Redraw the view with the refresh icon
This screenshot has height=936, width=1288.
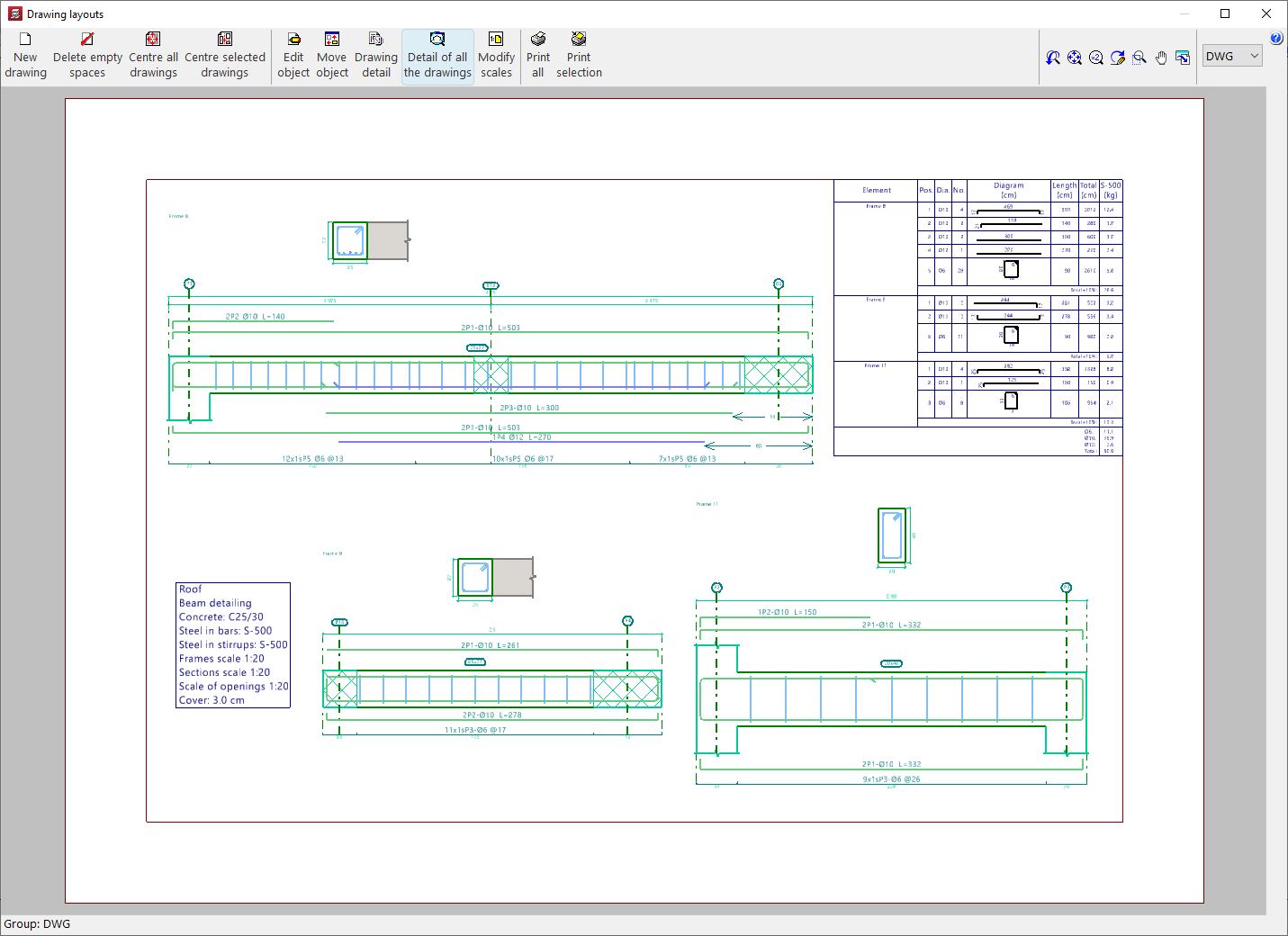point(1118,58)
